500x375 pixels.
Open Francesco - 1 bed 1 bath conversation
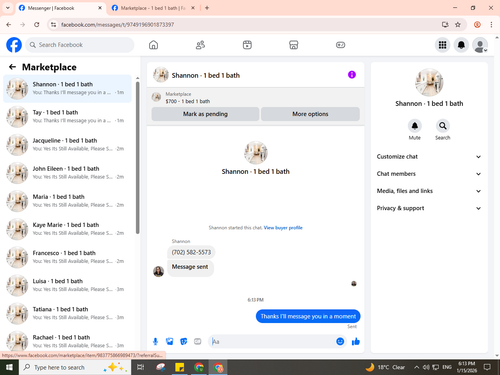[67, 257]
